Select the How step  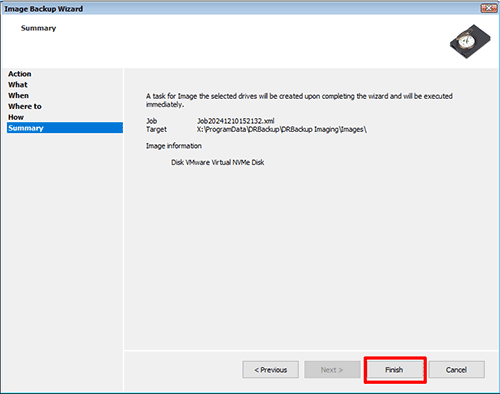tap(16, 117)
